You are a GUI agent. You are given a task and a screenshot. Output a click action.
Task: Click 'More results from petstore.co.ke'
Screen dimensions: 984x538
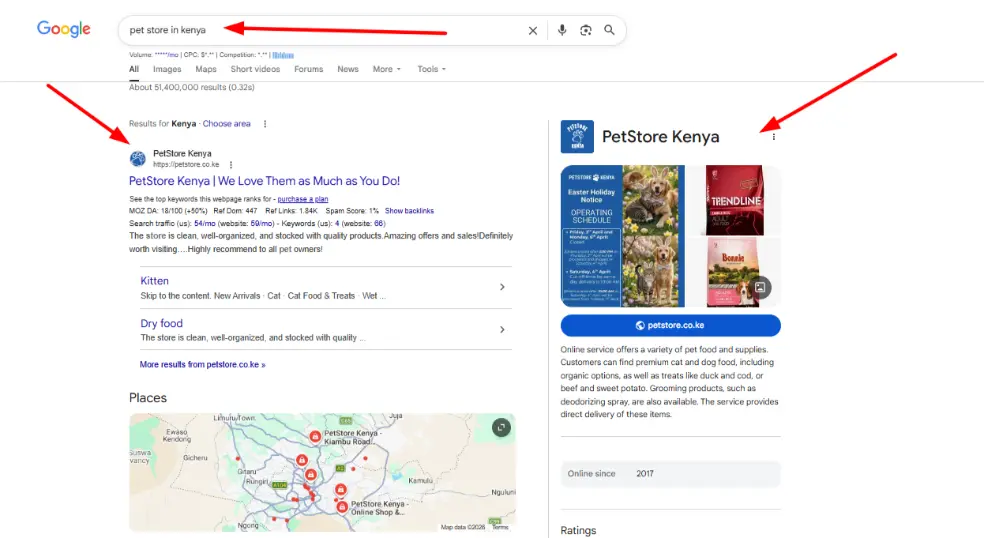202,364
